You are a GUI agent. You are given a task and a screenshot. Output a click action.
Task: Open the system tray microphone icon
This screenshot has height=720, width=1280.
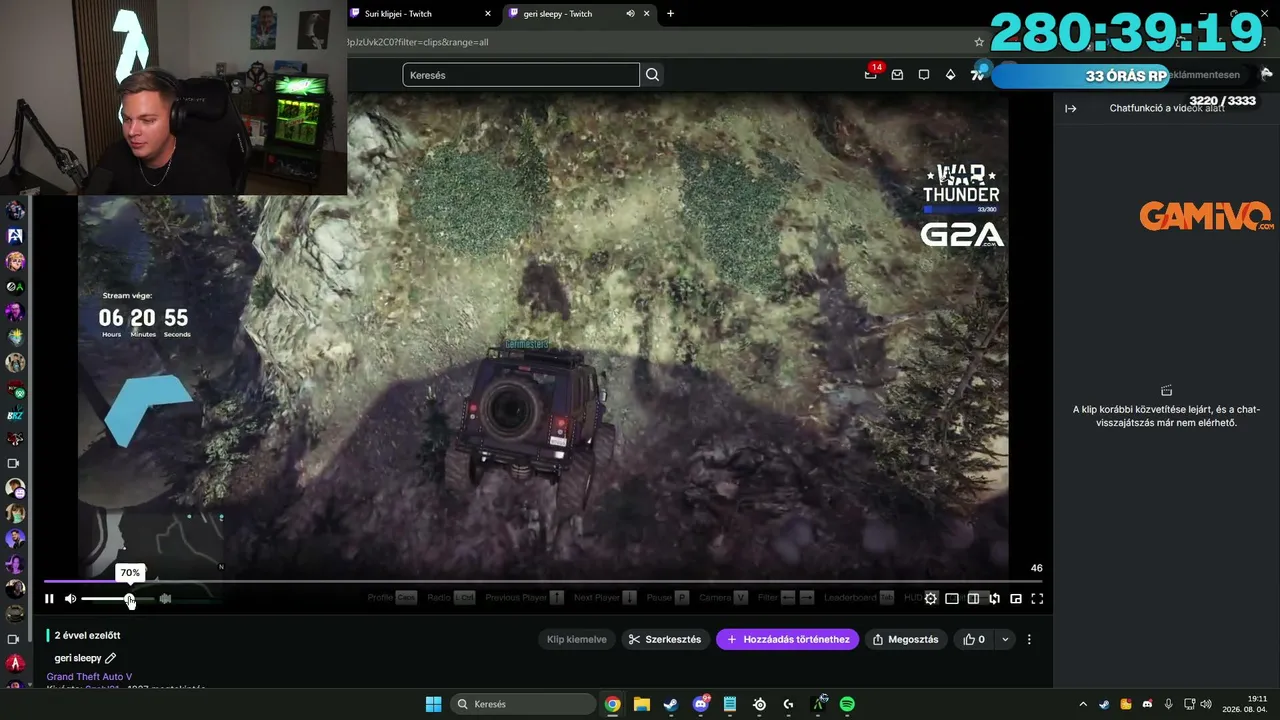(x=1168, y=704)
